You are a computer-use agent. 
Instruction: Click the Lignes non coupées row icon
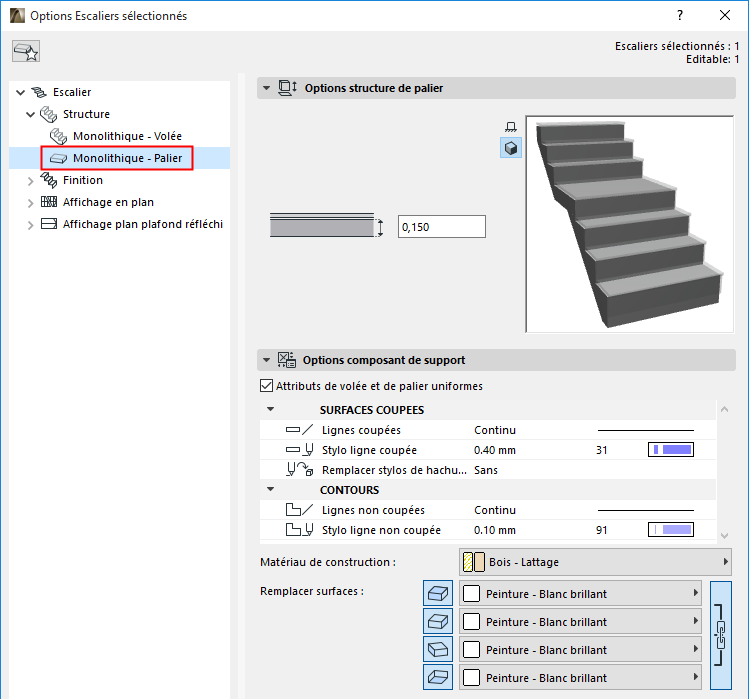(x=300, y=510)
